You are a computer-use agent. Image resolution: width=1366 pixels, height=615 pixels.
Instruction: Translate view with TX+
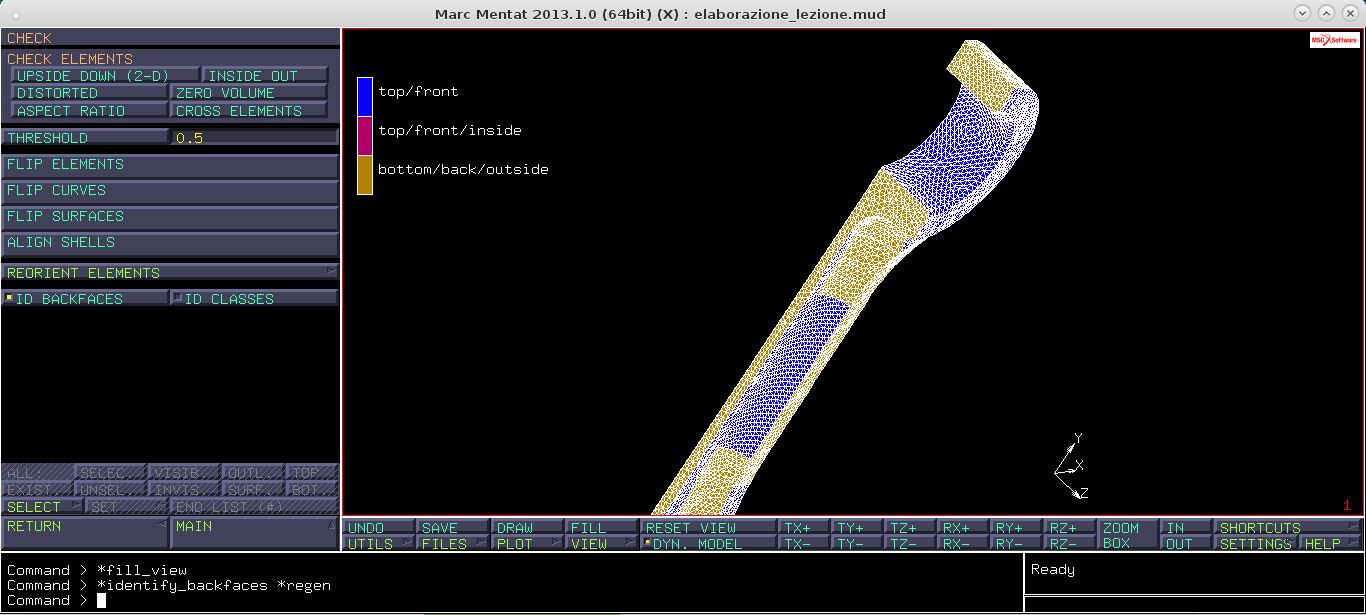(805, 528)
